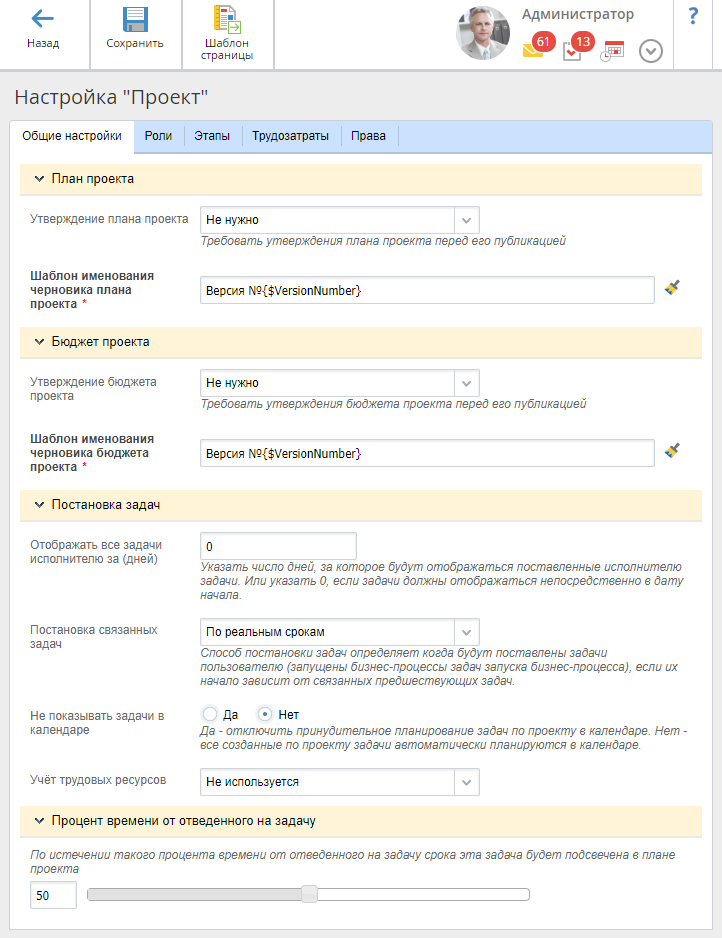Collapse the 'Бюджет проекта' section
The image size is (722, 938).
click(x=40, y=341)
